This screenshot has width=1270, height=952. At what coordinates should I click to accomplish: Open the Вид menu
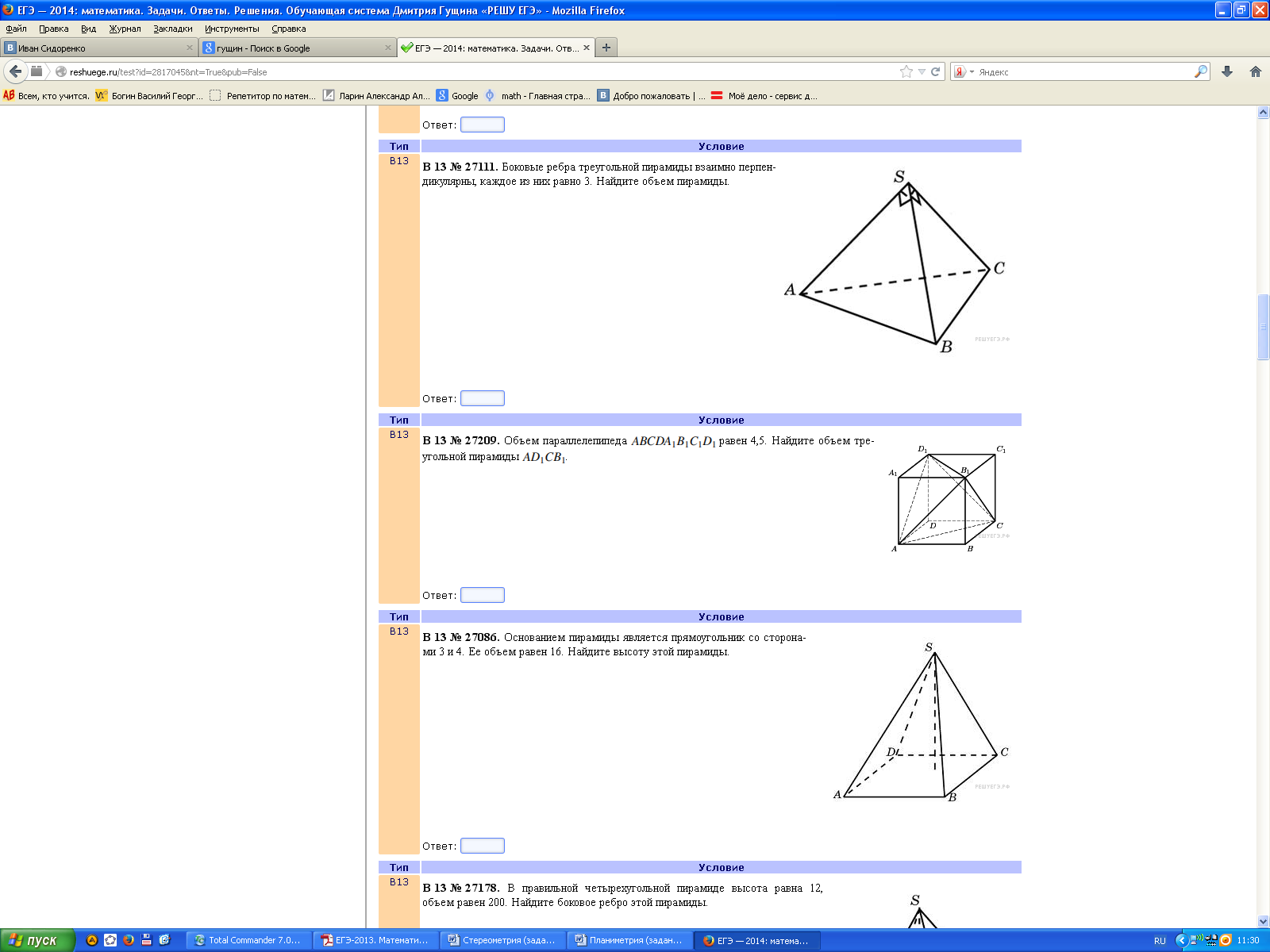[88, 29]
